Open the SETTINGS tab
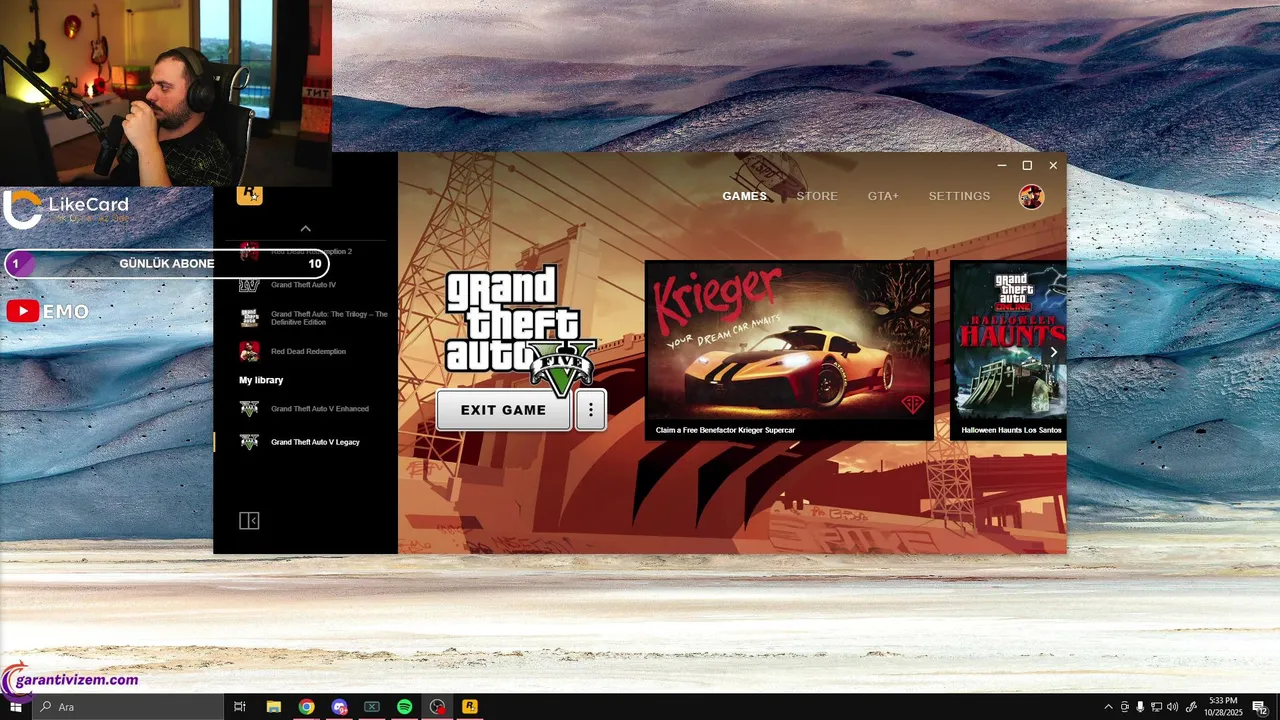Image resolution: width=1280 pixels, height=720 pixels. (959, 196)
